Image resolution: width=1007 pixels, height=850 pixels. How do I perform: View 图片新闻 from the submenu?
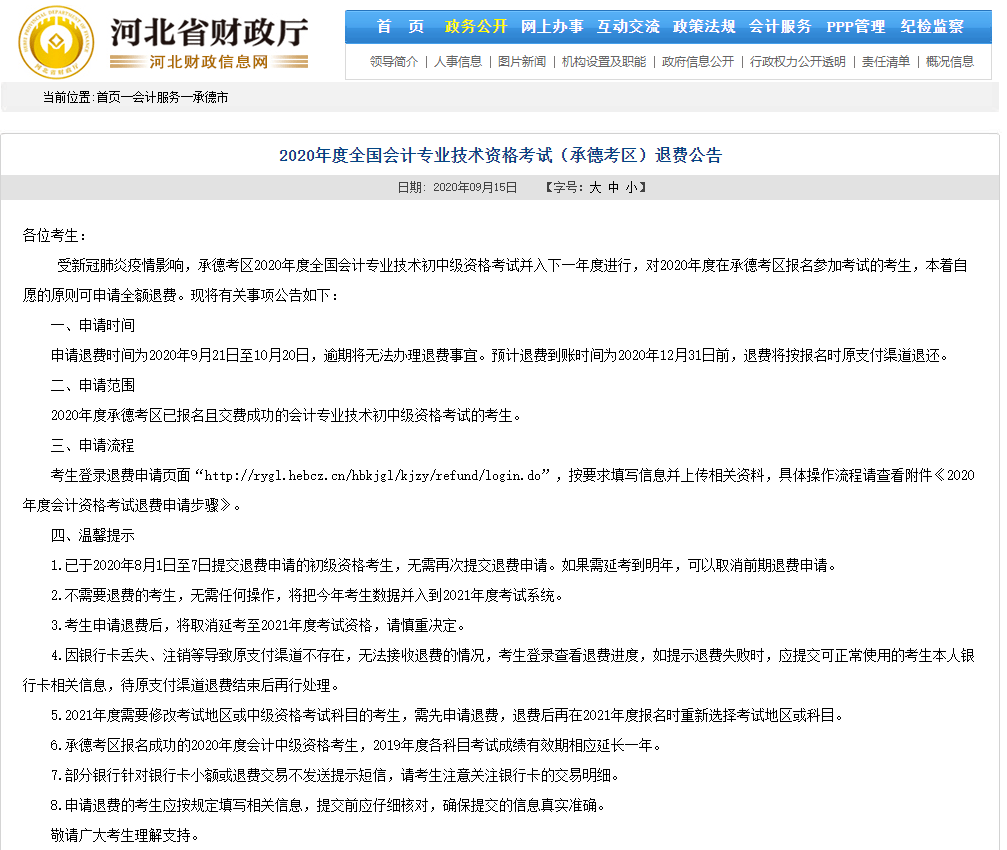522,62
